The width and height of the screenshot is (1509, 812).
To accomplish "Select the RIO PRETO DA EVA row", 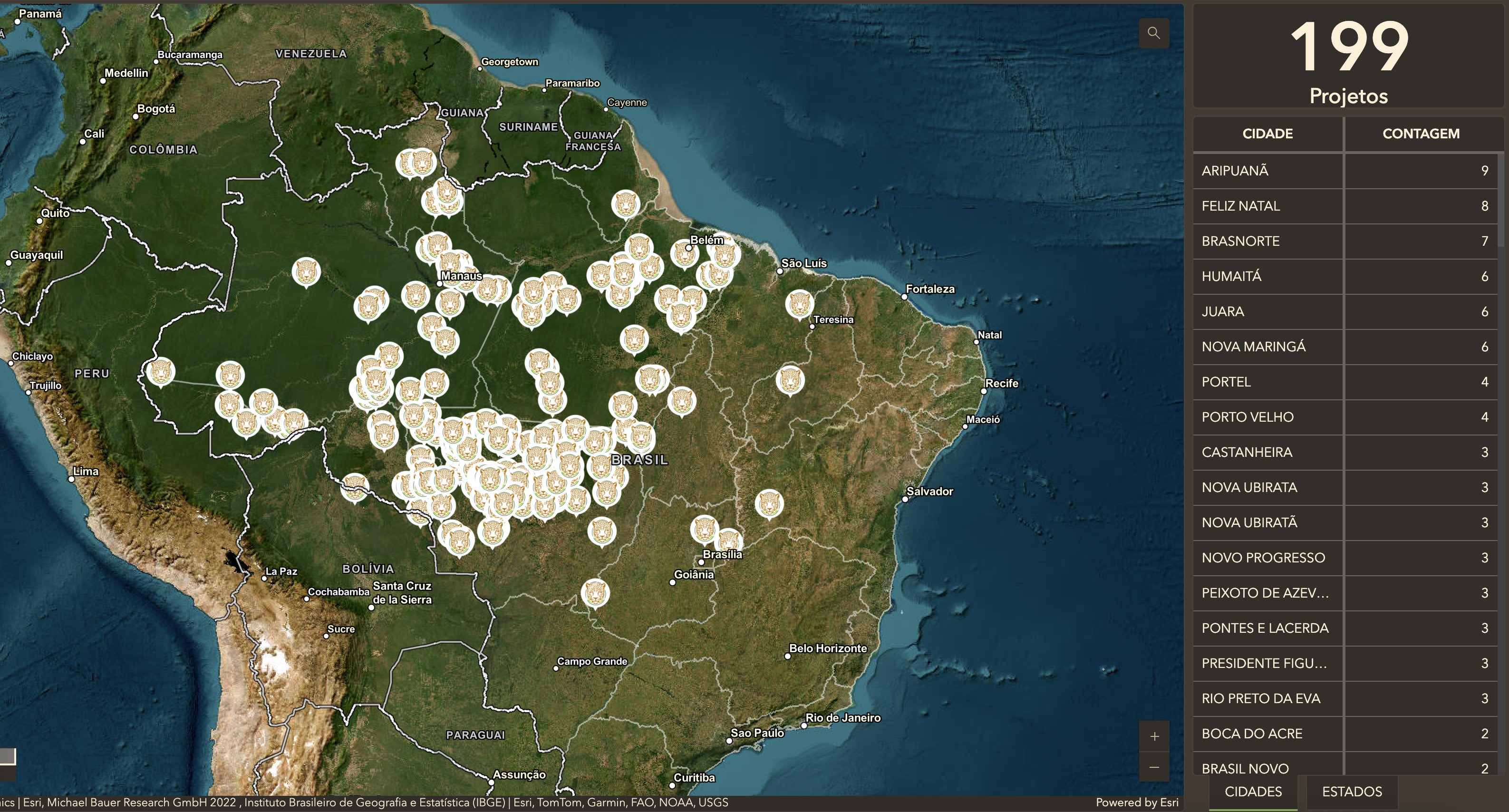I will coord(1345,698).
